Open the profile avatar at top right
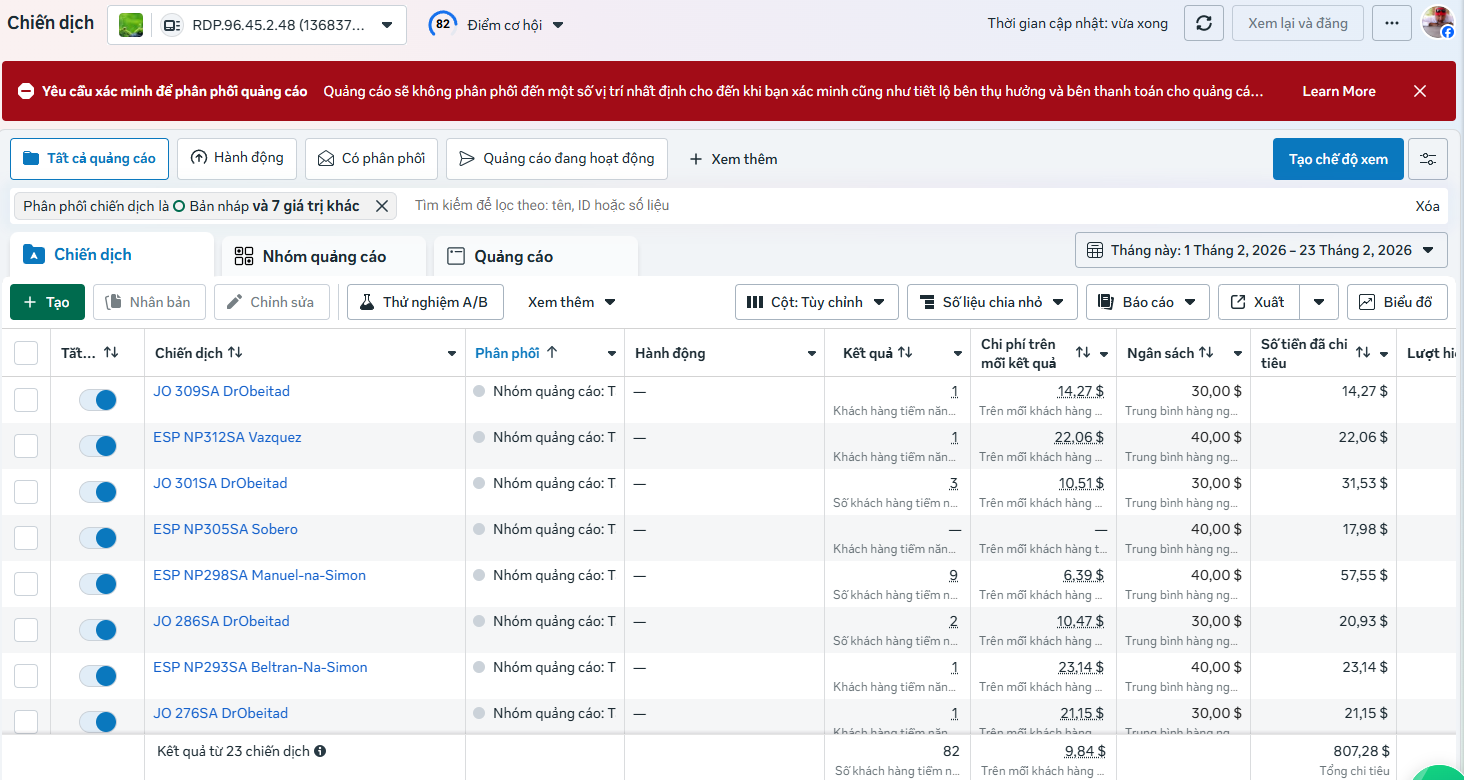This screenshot has height=780, width=1464. [1438, 23]
